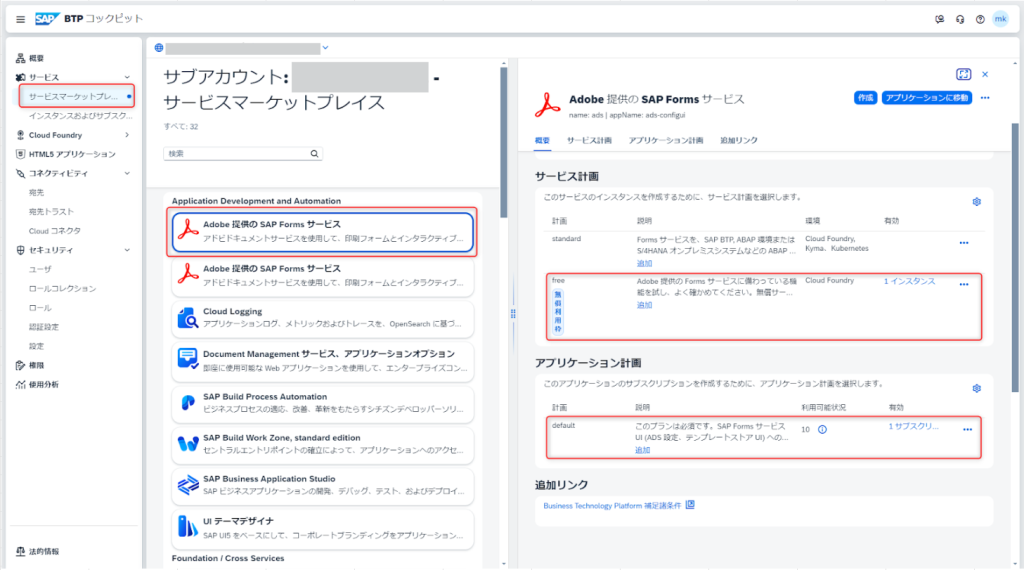Collapse the サービス section in sidebar
This screenshot has width=1024, height=570.
(x=126, y=77)
